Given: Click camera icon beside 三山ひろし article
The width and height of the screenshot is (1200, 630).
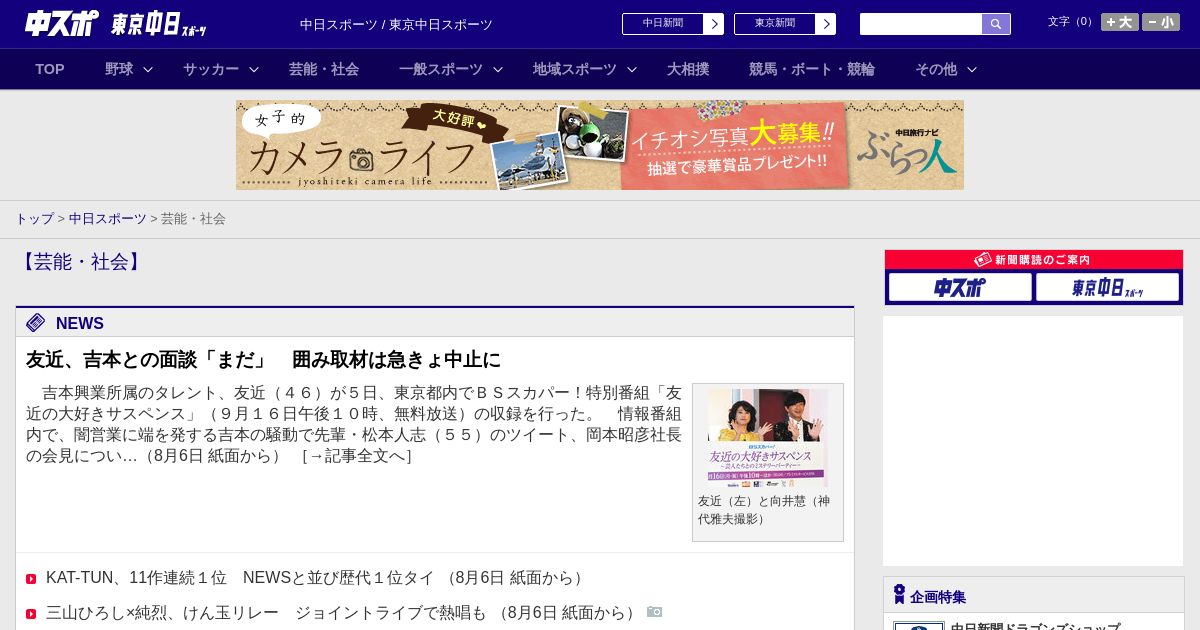Looking at the screenshot, I should tap(655, 612).
